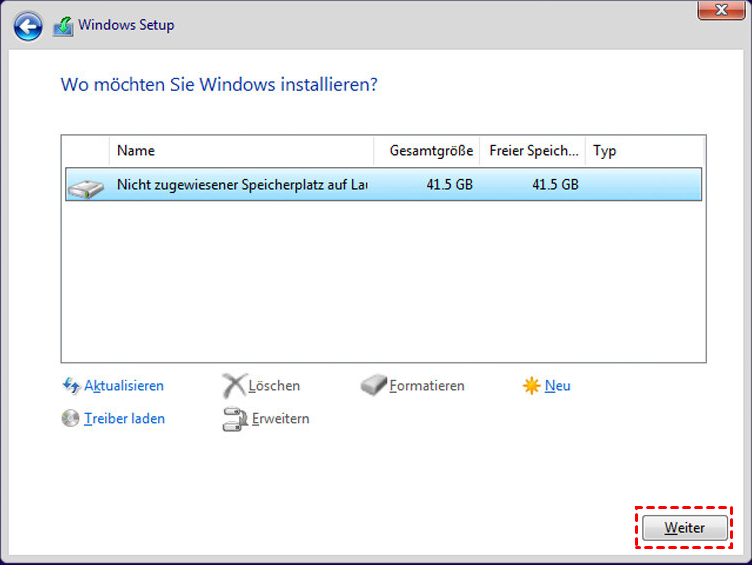Select row Nicht zugewiesener Speicherplatz
This screenshot has height=565, width=752.
(383, 184)
